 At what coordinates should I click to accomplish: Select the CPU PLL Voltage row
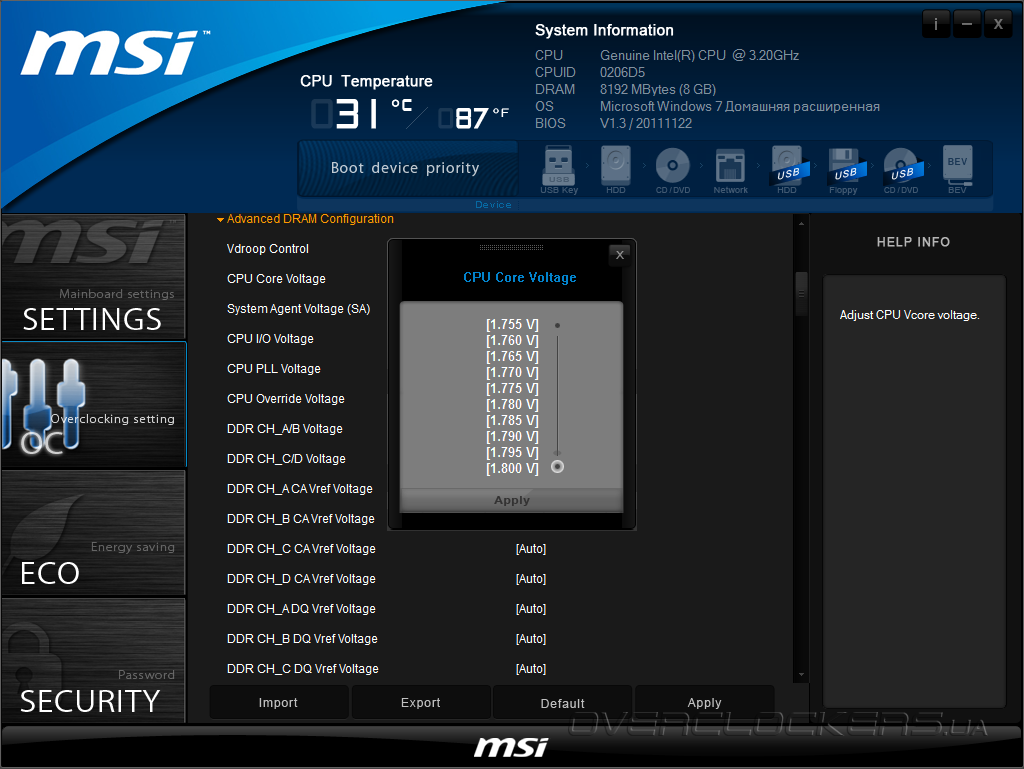274,369
